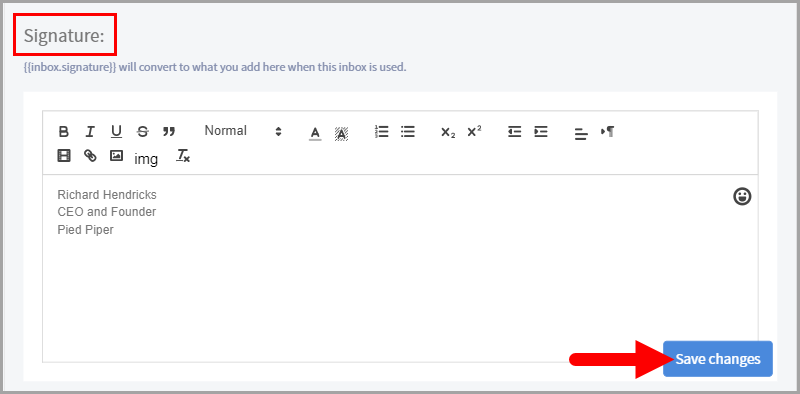Insert a video into signature
The image size is (800, 394).
(x=64, y=156)
